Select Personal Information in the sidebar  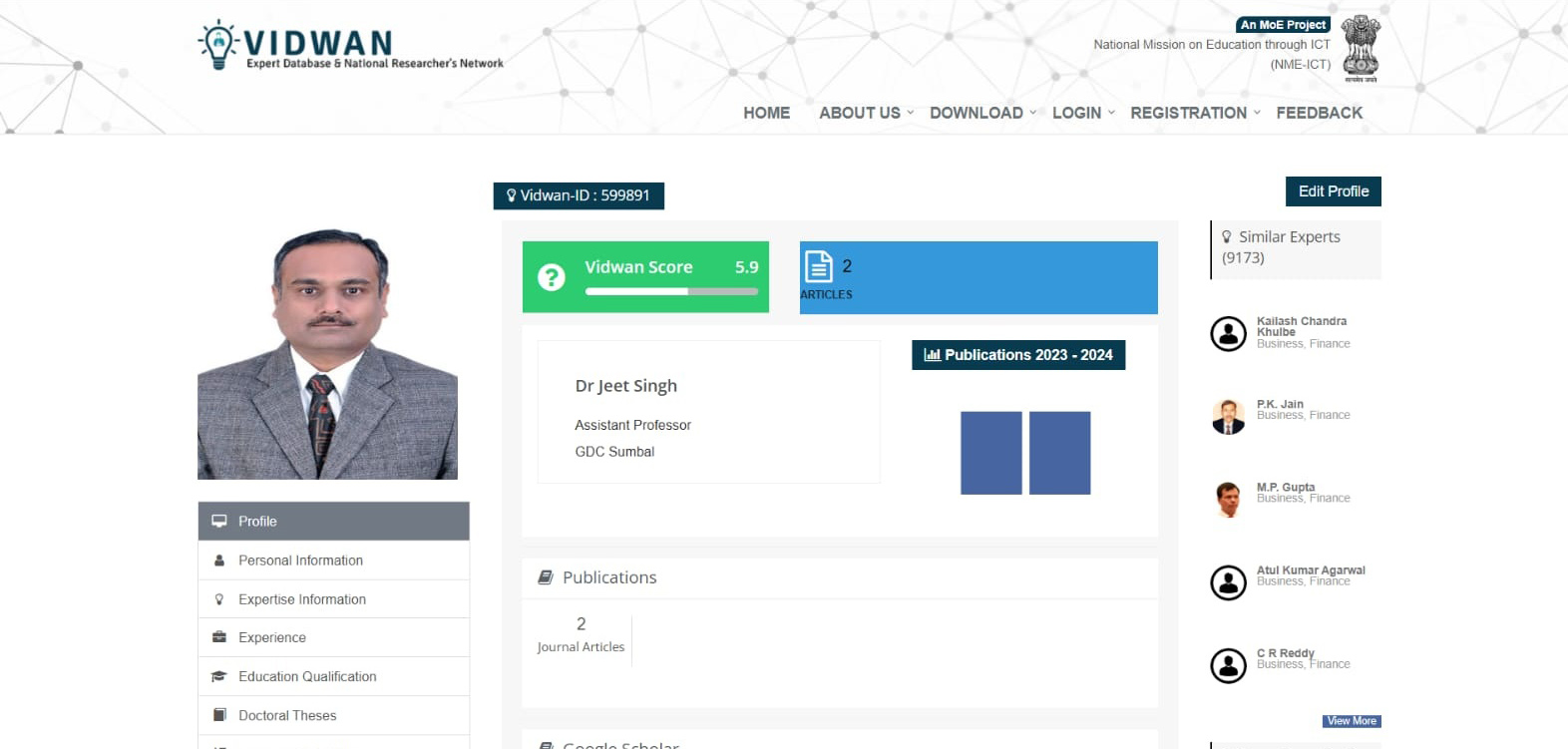pyautogui.click(x=300, y=561)
